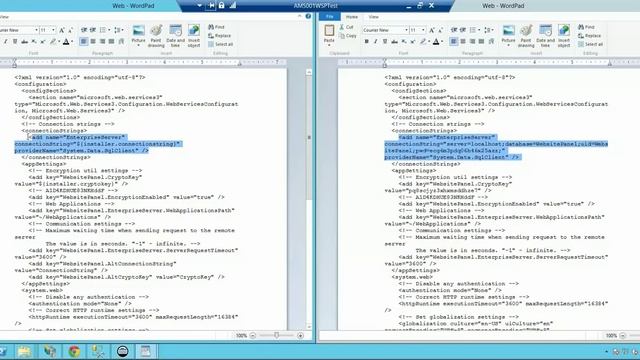Open Paint drawing in right WordPad window
The image size is (640, 360).
coord(526,36)
